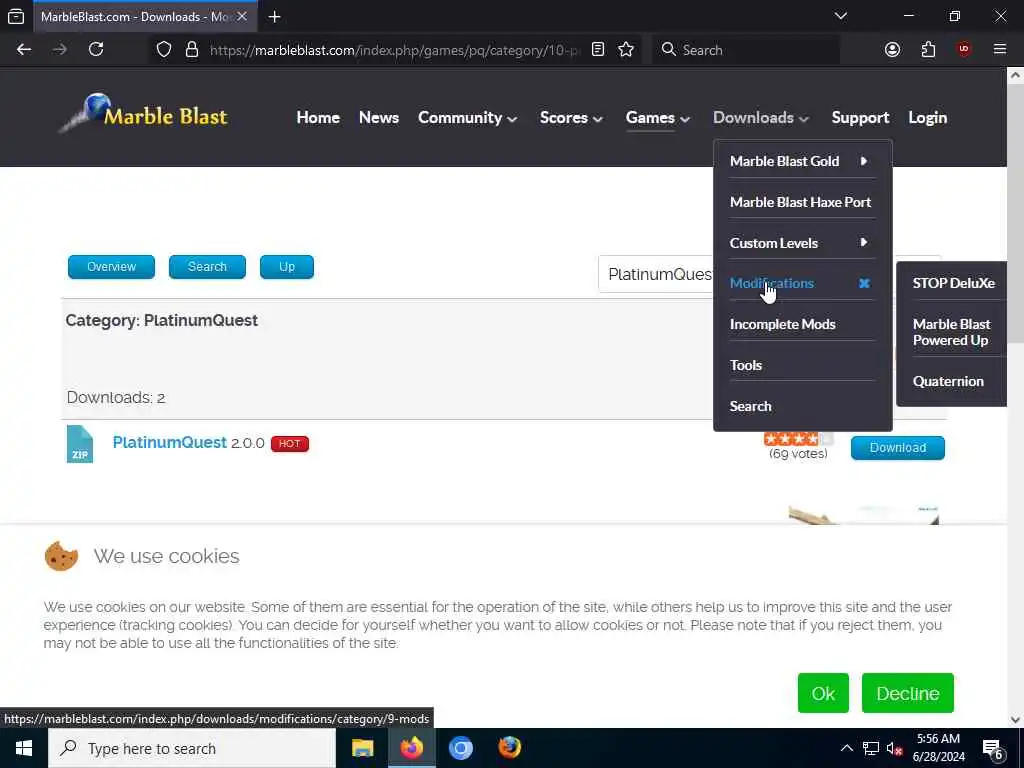Image resolution: width=1024 pixels, height=768 pixels.
Task: Open the shield tracking protection icon
Action: [x=164, y=50]
